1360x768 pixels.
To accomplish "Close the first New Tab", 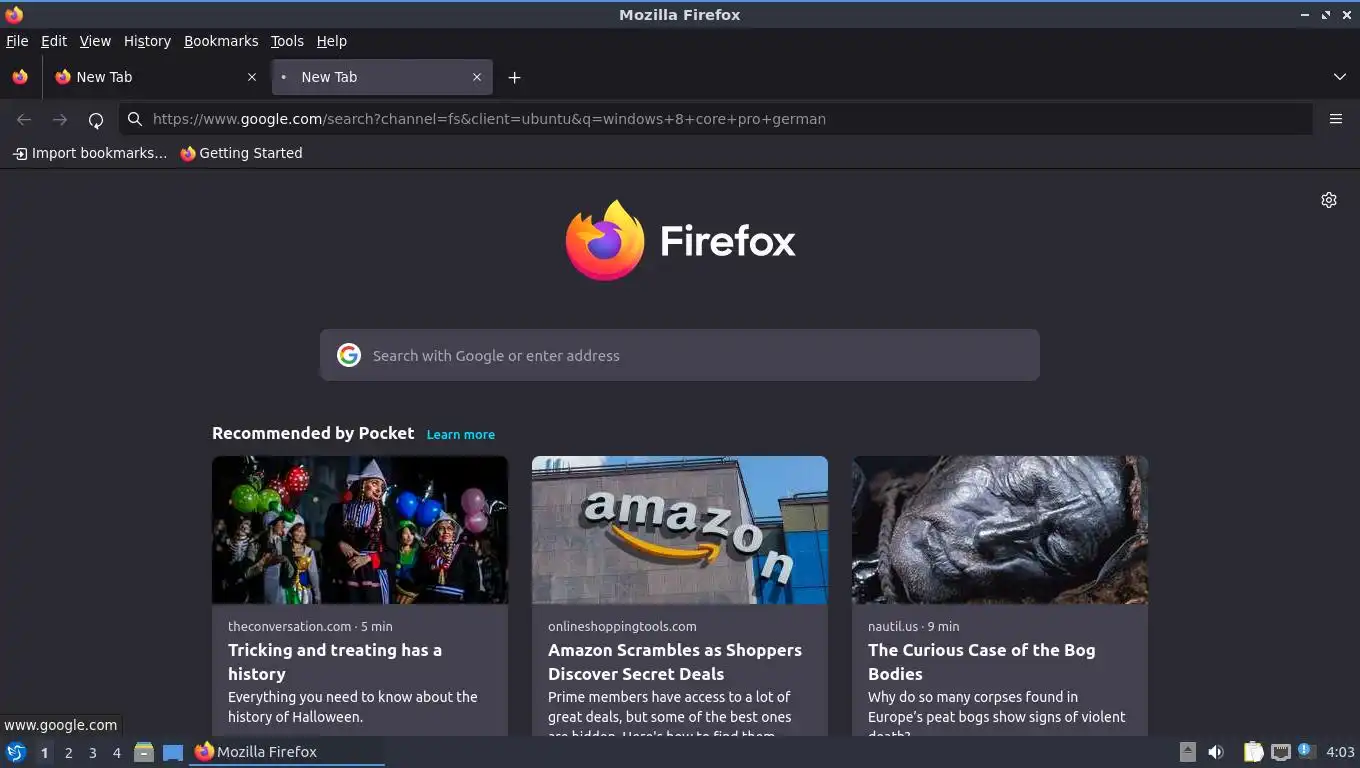I will pyautogui.click(x=252, y=77).
